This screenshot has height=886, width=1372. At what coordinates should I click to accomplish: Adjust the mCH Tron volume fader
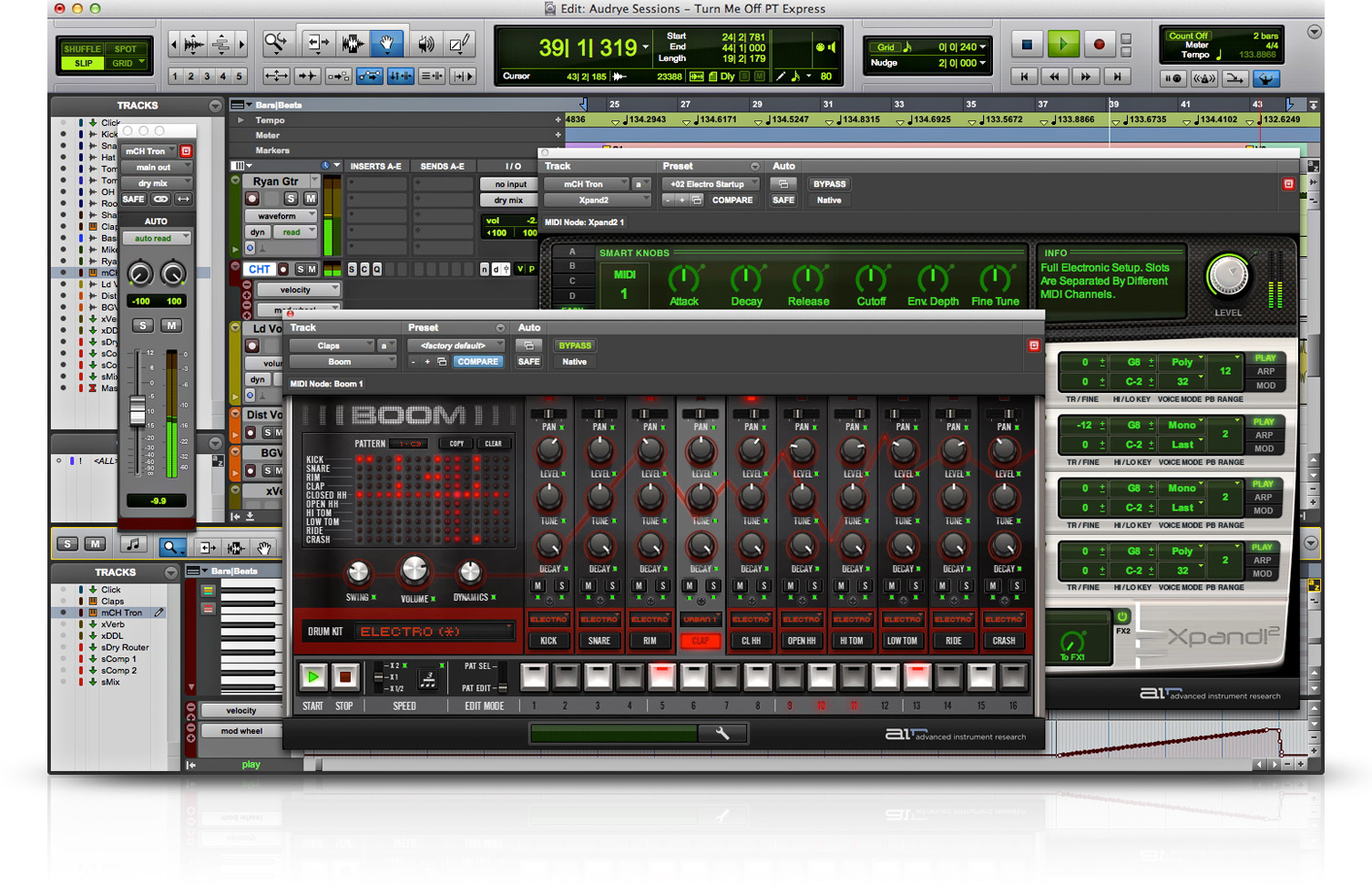click(138, 411)
